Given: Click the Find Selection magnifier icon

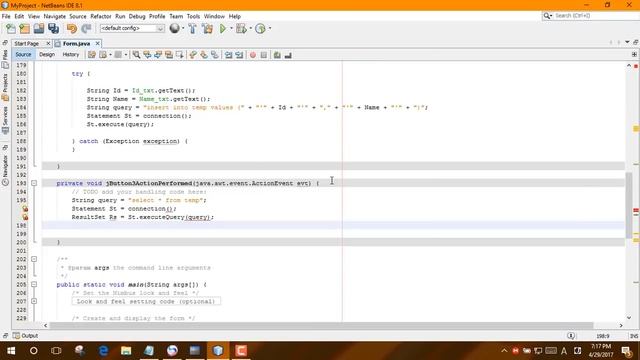Looking at the screenshot, I should (136, 55).
